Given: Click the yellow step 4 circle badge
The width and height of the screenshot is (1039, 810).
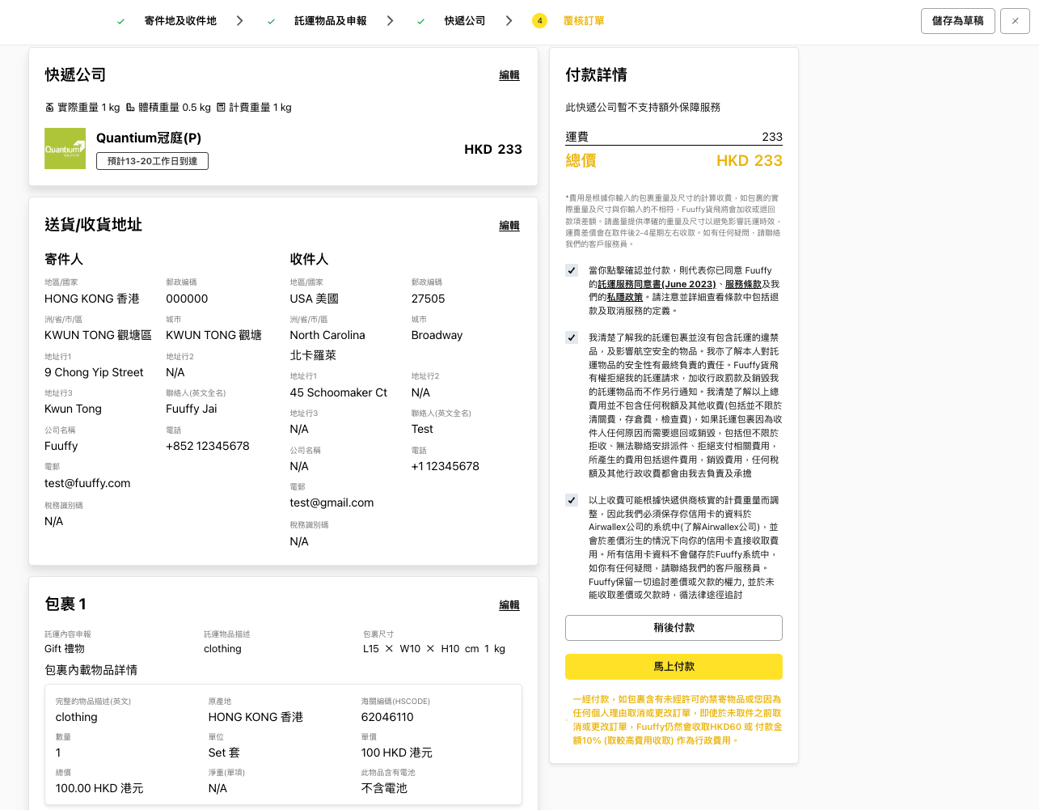Looking at the screenshot, I should tap(540, 21).
